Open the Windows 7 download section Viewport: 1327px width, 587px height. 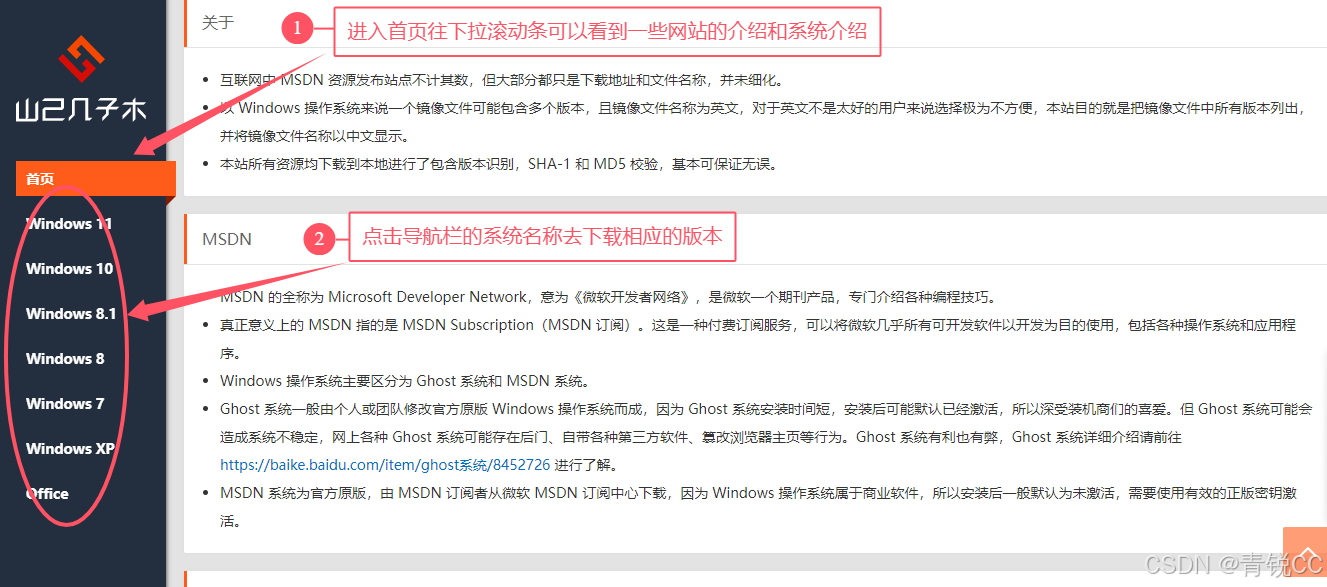[x=65, y=404]
